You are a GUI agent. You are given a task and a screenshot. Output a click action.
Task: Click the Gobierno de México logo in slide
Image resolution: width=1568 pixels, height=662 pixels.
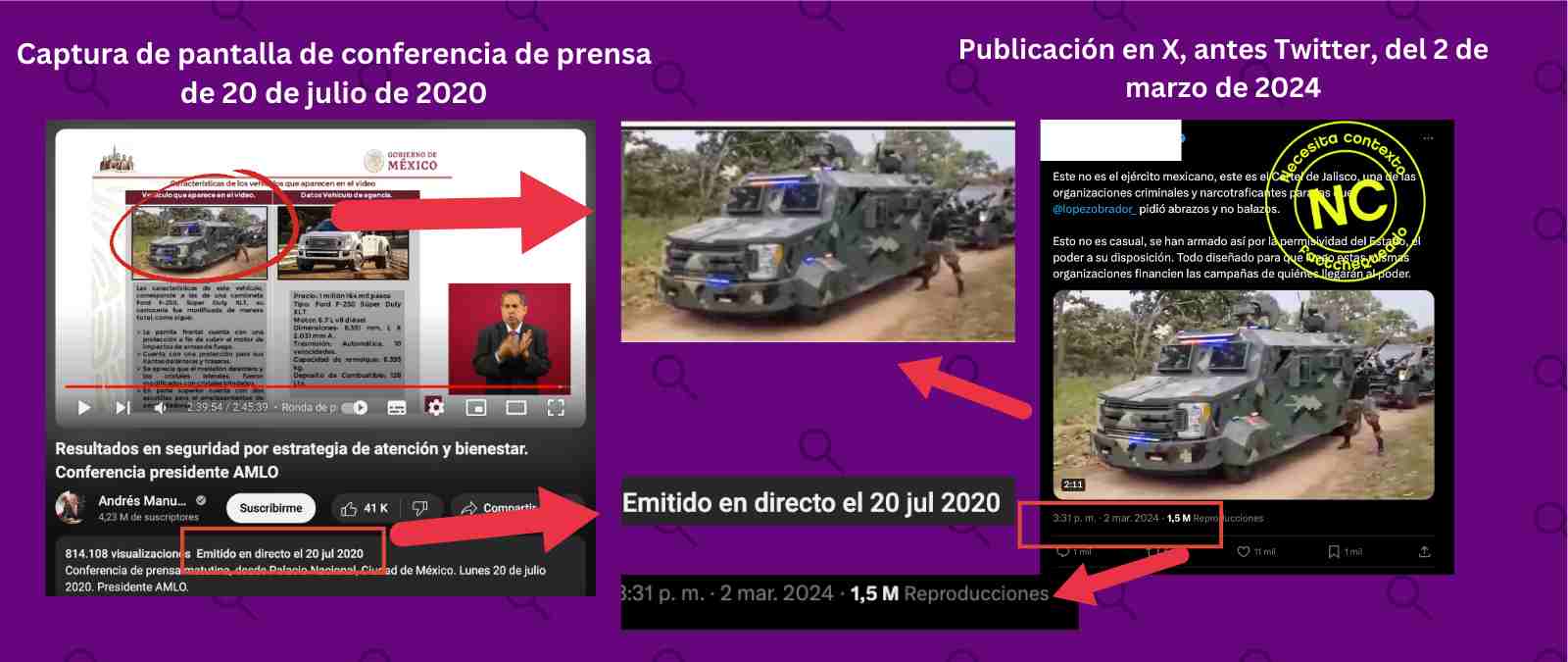tap(400, 160)
